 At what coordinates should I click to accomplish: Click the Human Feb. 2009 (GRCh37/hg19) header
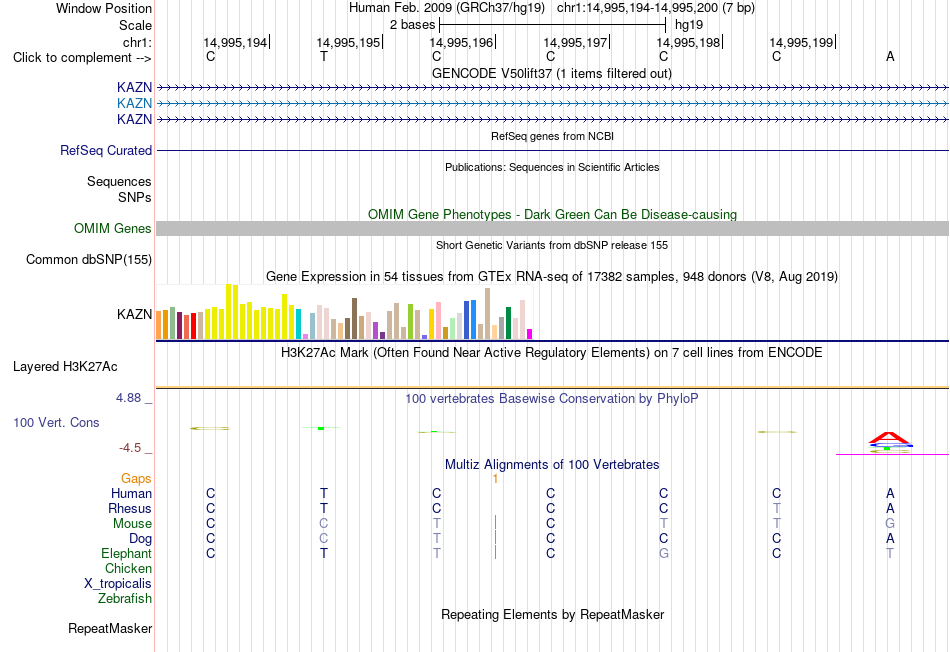pyautogui.click(x=447, y=8)
